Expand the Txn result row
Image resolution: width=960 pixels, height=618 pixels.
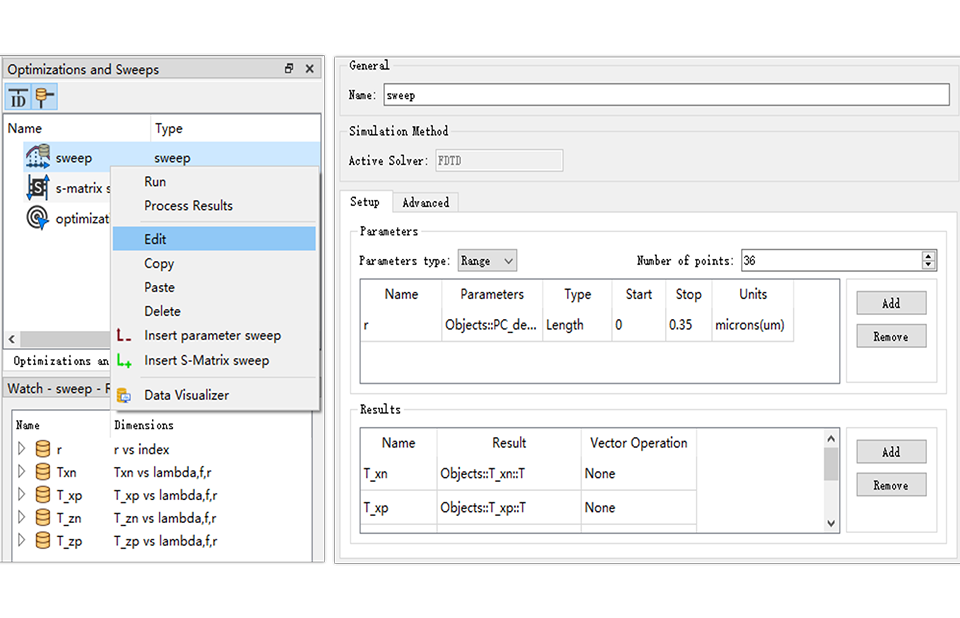point(21,472)
